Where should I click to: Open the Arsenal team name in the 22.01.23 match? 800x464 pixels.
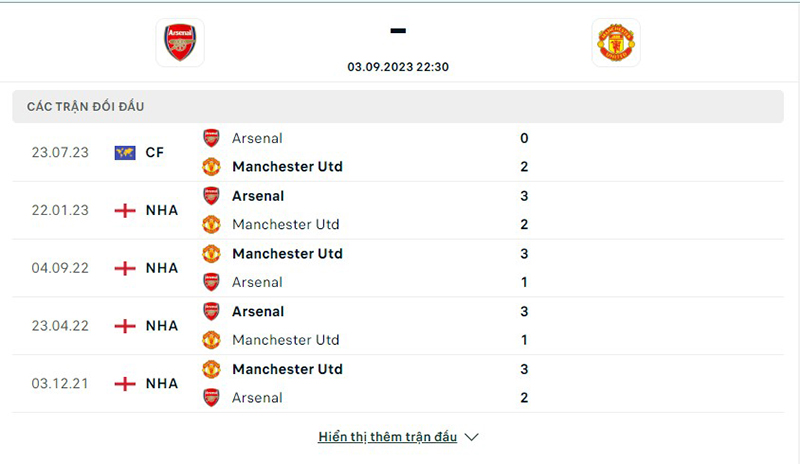pos(258,196)
